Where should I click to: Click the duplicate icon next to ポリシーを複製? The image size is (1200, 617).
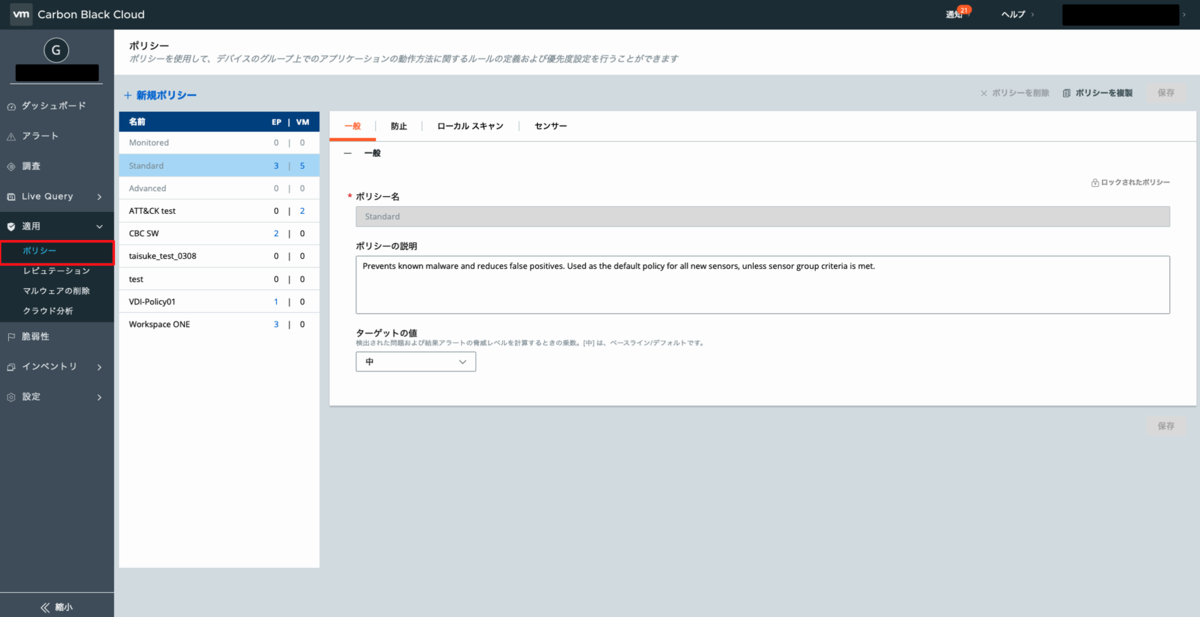[x=1067, y=93]
